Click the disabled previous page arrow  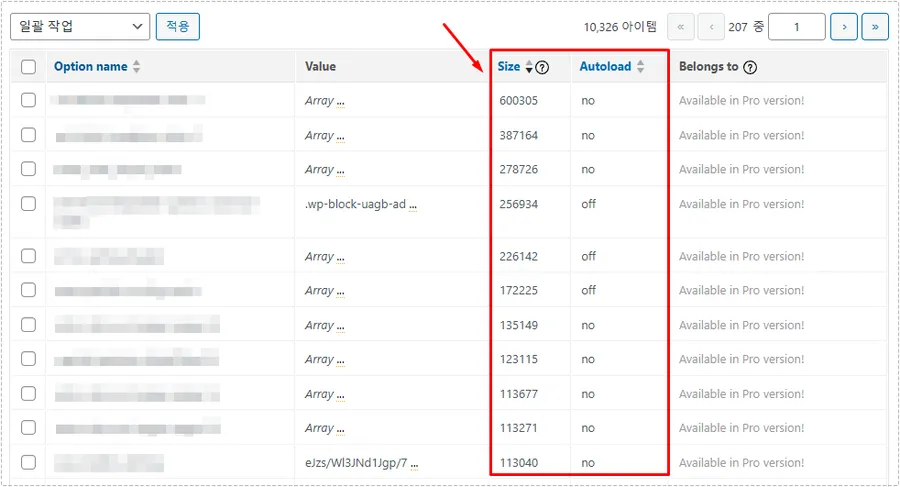point(711,26)
